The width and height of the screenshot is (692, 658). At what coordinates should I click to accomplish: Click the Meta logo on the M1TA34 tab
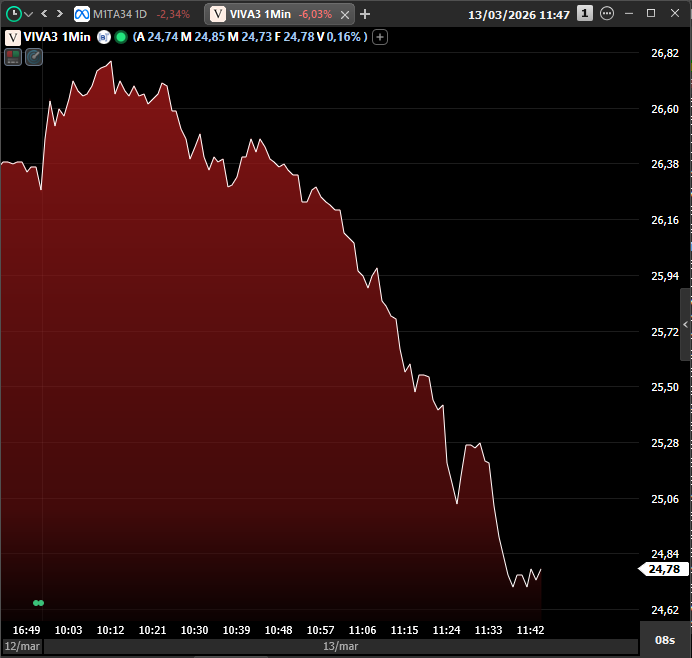coord(82,14)
